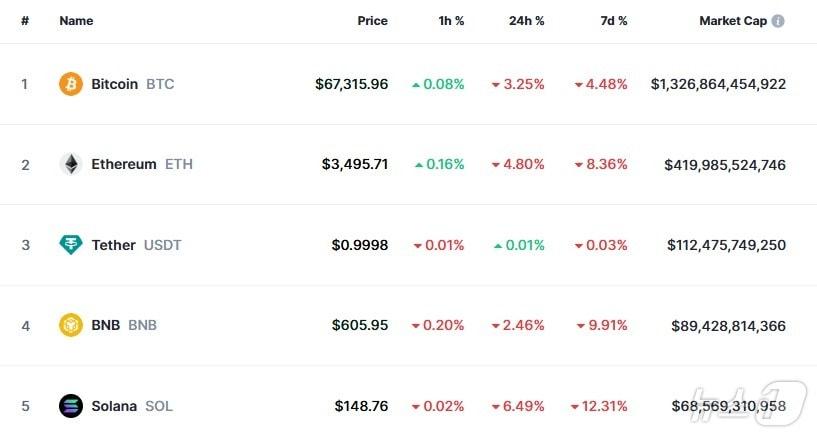Sort by 24h % column header

click(x=526, y=21)
